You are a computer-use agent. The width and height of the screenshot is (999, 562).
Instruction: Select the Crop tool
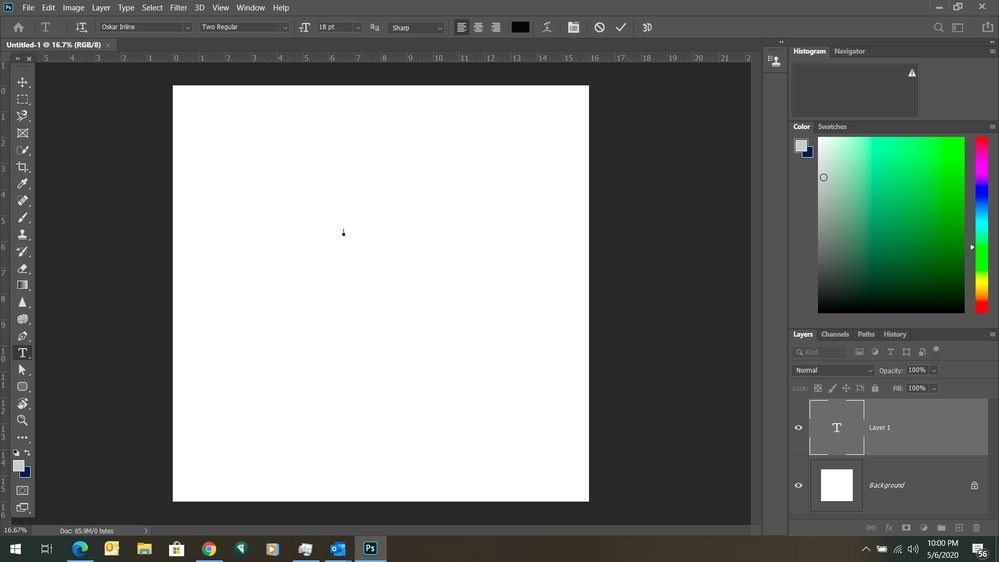22,167
